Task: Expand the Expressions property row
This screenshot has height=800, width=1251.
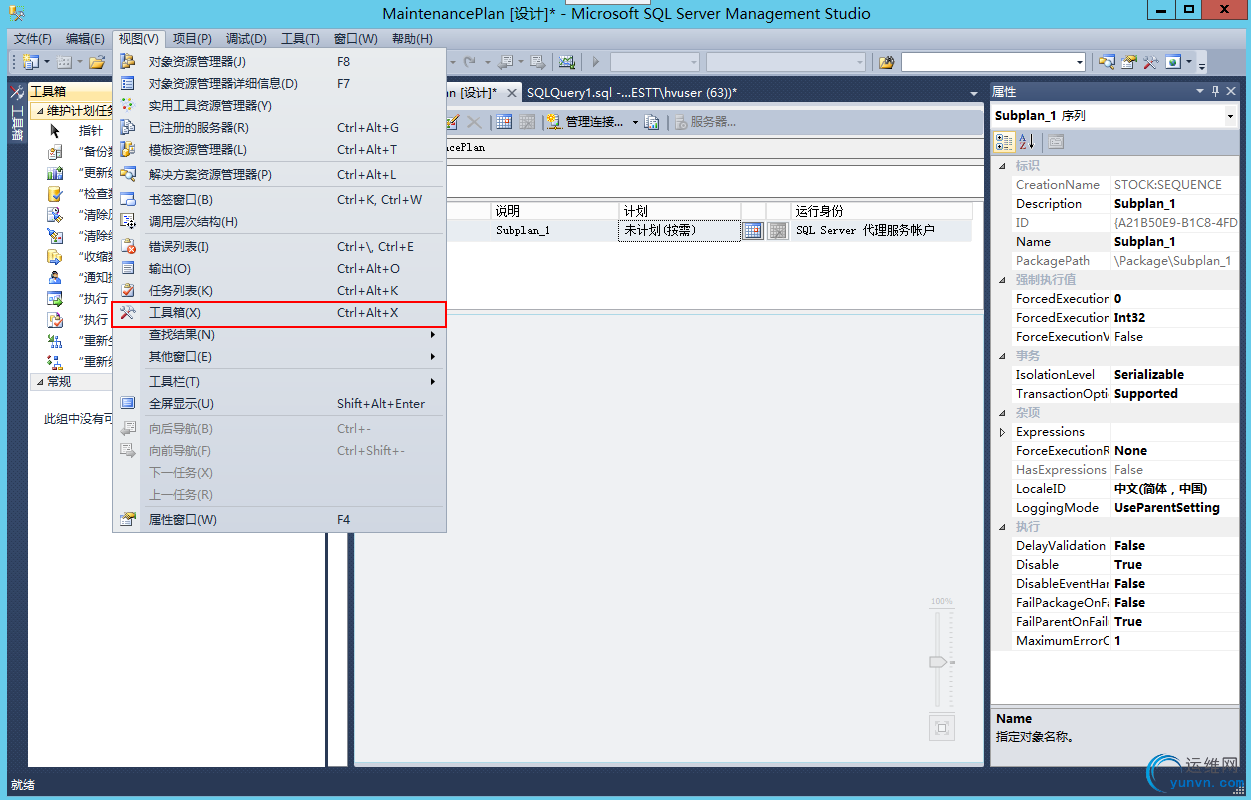Action: (x=1003, y=432)
